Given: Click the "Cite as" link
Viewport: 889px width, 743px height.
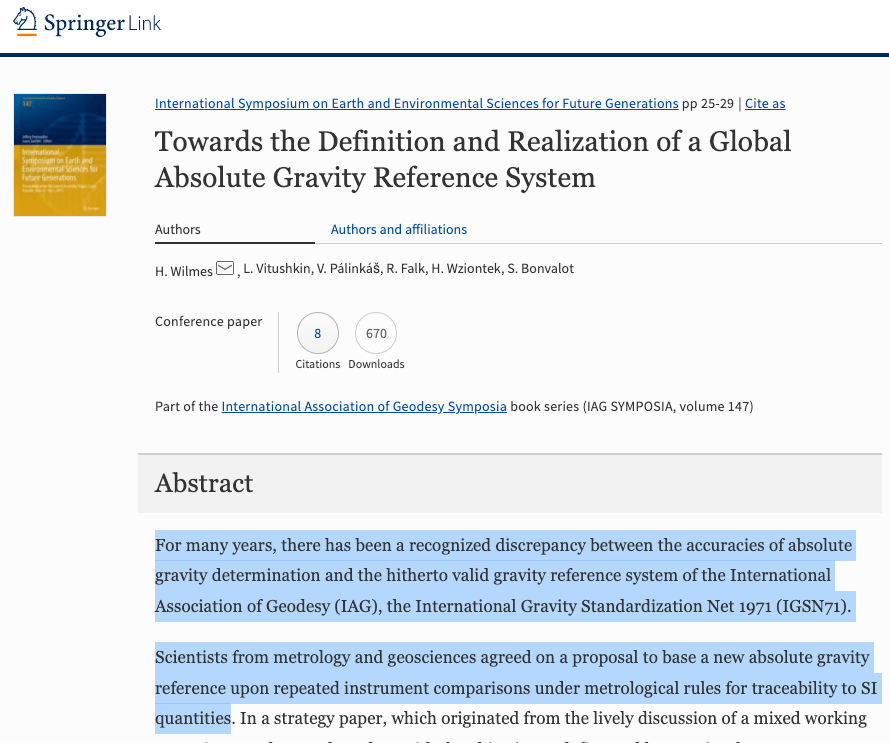Looking at the screenshot, I should [x=765, y=103].
